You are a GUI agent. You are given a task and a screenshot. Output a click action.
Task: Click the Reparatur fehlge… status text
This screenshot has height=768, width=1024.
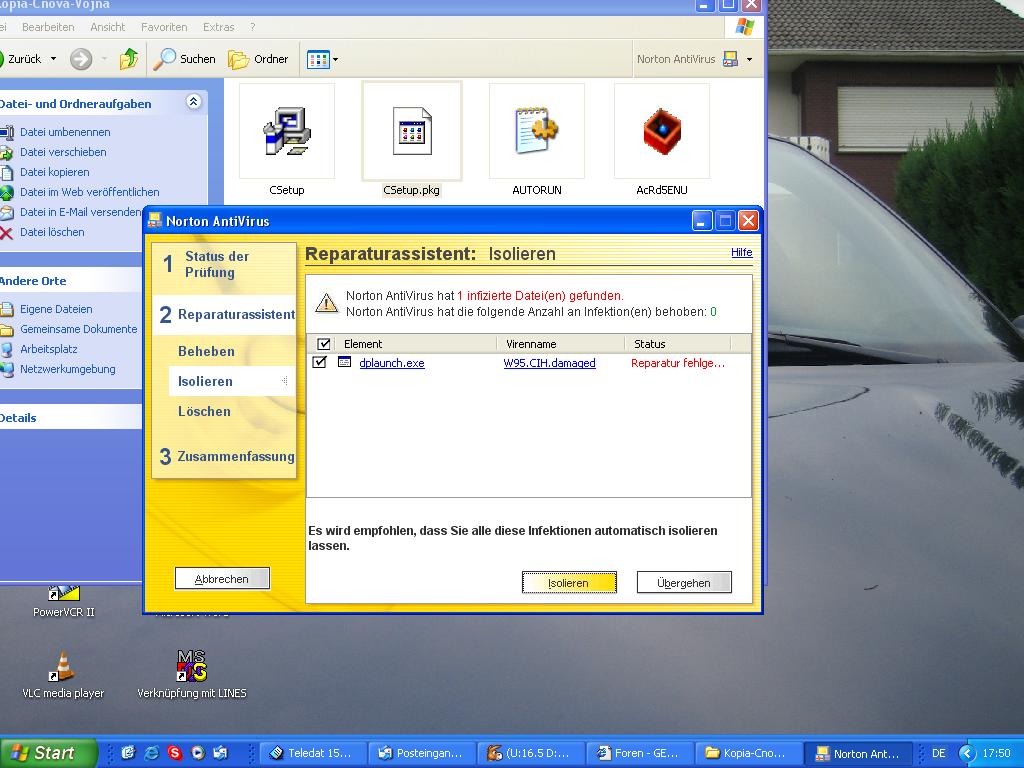point(678,363)
